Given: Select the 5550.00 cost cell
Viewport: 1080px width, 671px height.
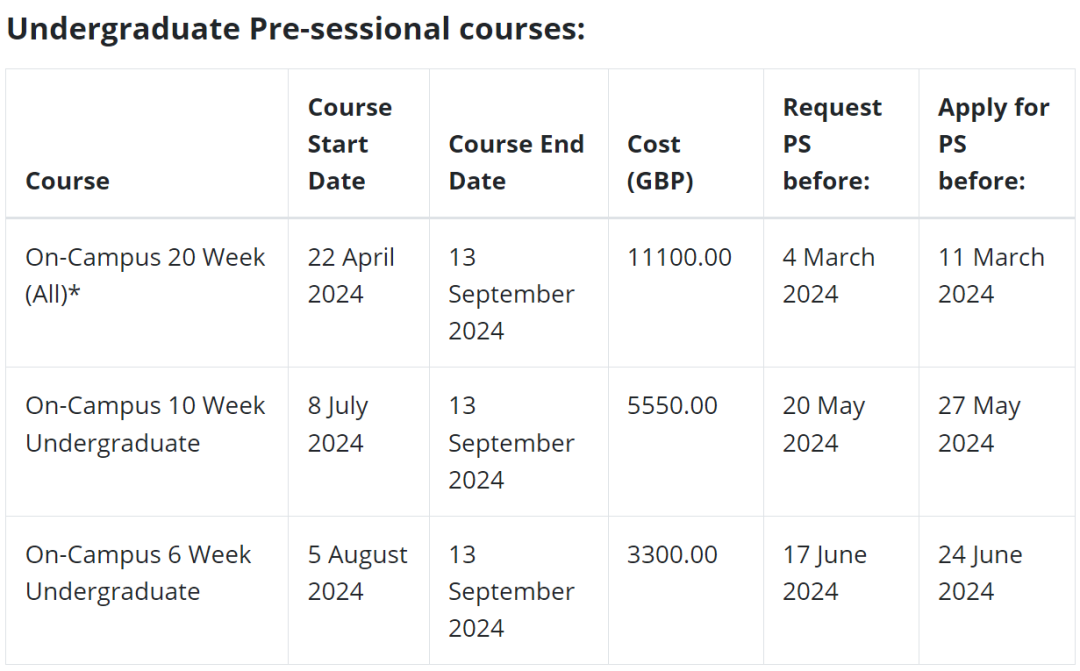Looking at the screenshot, I should (672, 406).
